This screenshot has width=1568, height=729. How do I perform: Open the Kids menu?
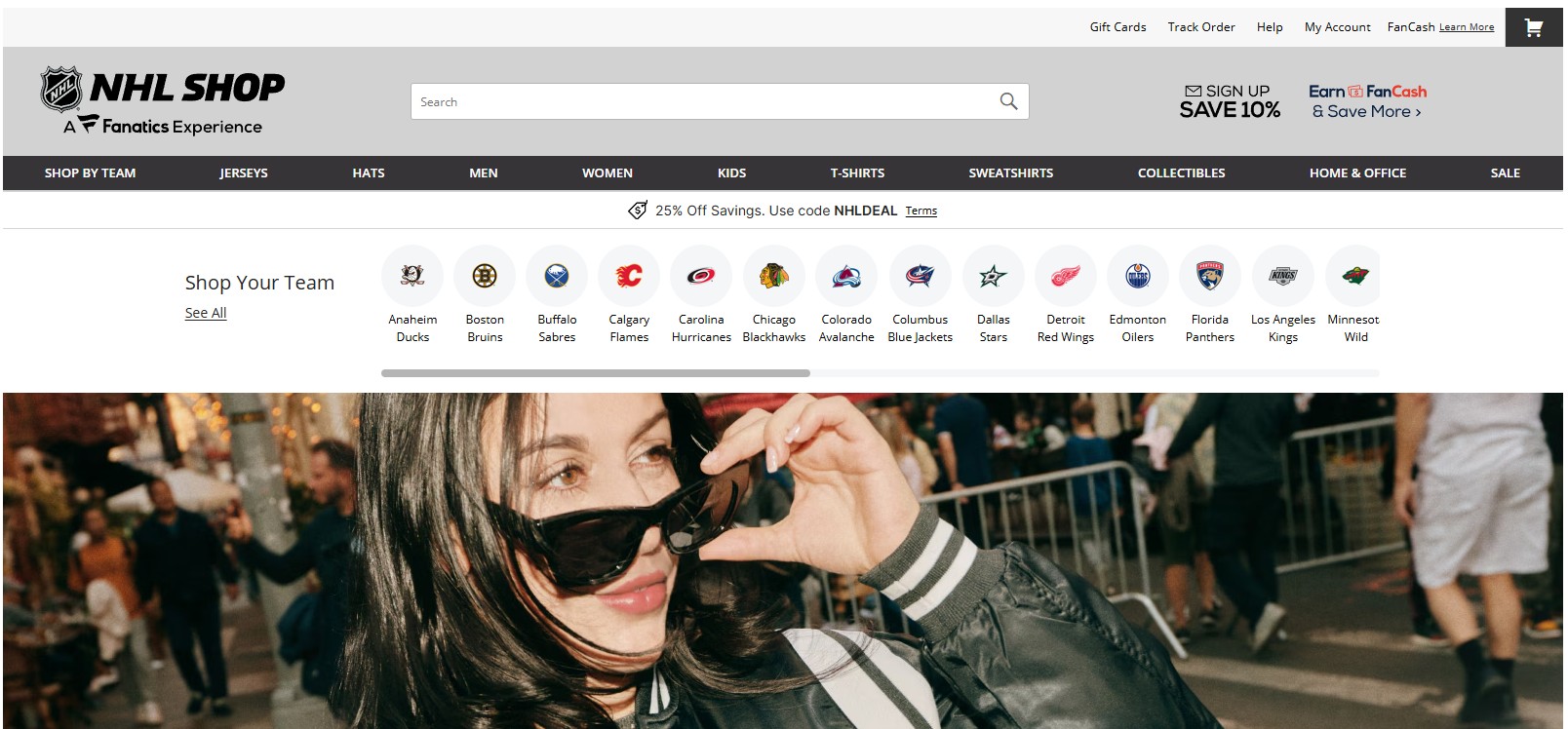[x=731, y=173]
